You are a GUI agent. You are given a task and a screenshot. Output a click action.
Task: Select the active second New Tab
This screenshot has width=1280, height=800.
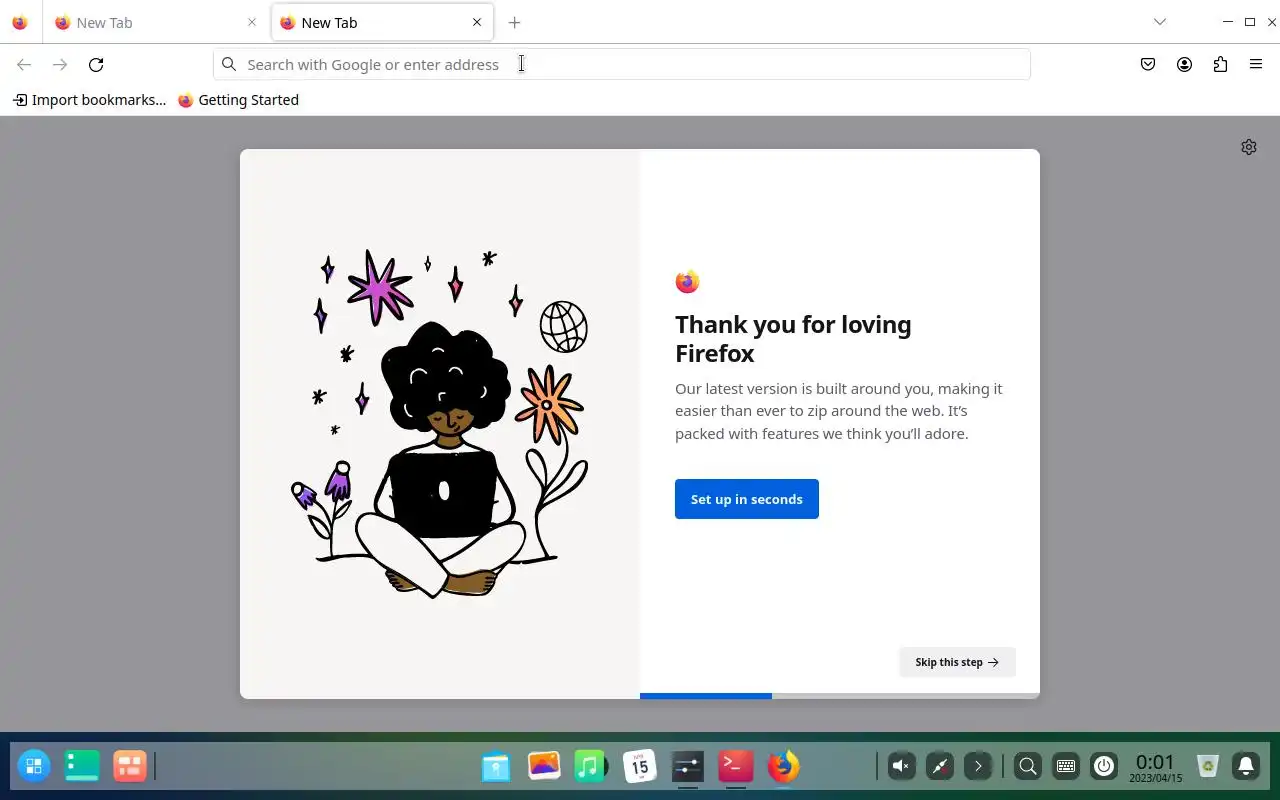point(381,22)
